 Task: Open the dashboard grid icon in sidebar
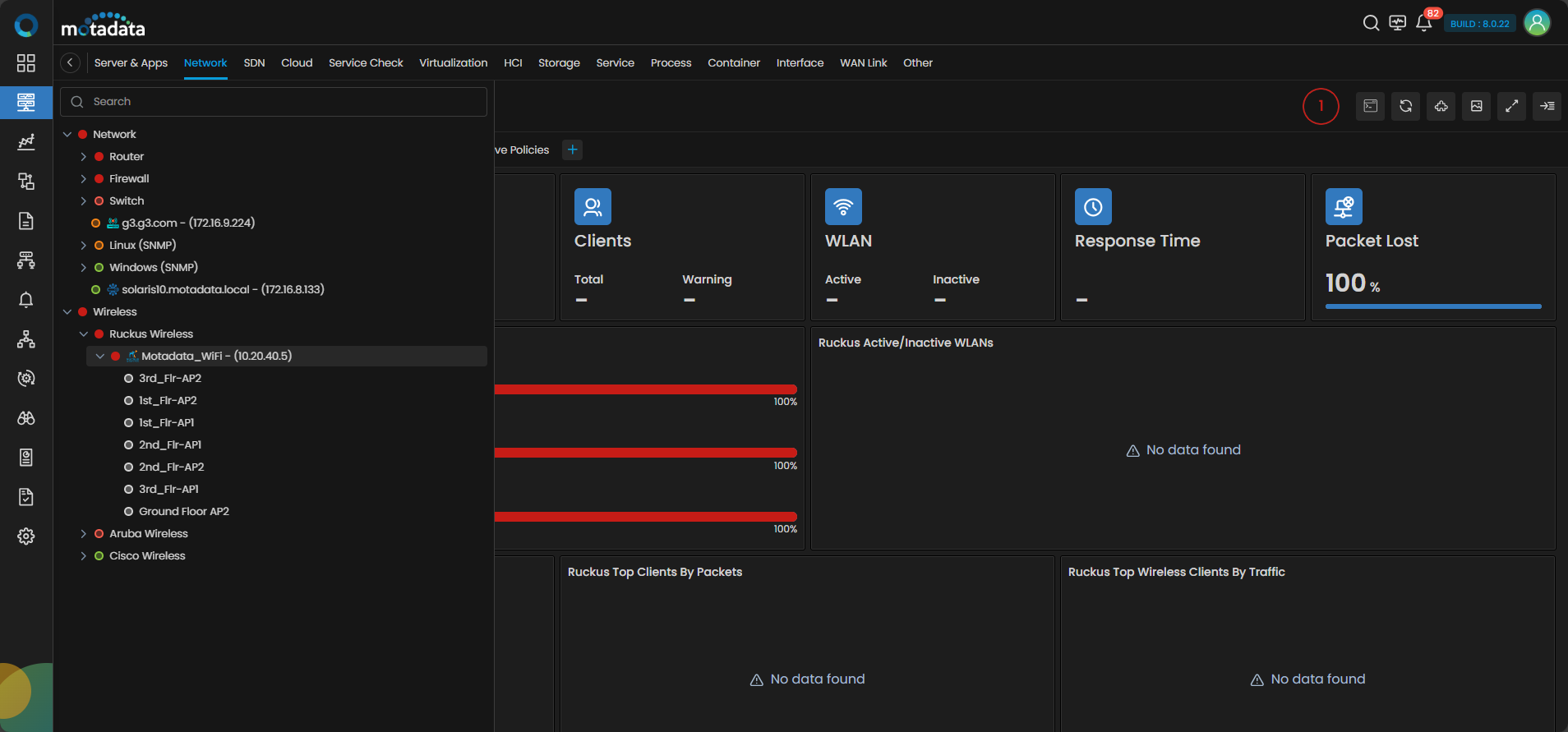pos(26,63)
